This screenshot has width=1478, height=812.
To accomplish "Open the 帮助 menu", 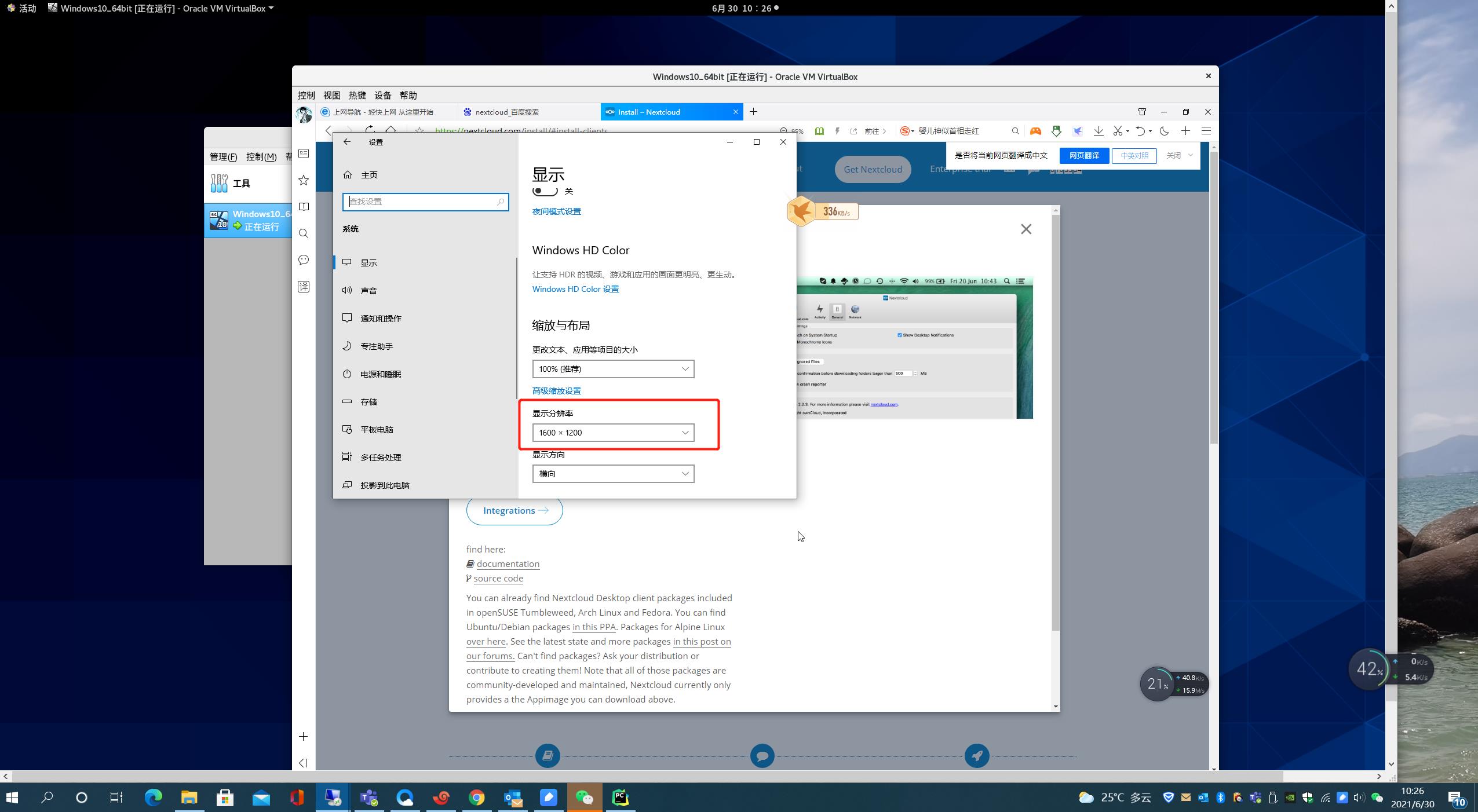I will click(x=408, y=96).
